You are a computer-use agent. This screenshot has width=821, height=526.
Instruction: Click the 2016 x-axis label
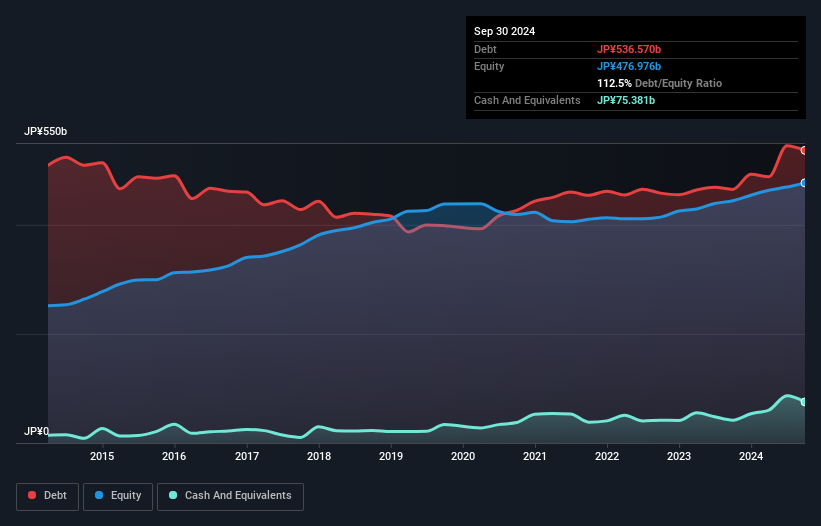tap(174, 456)
